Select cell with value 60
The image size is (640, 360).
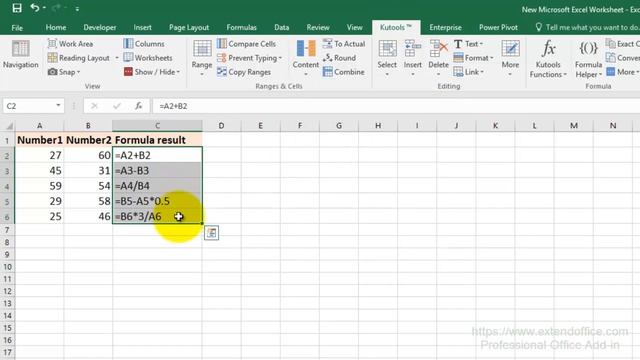click(x=88, y=155)
